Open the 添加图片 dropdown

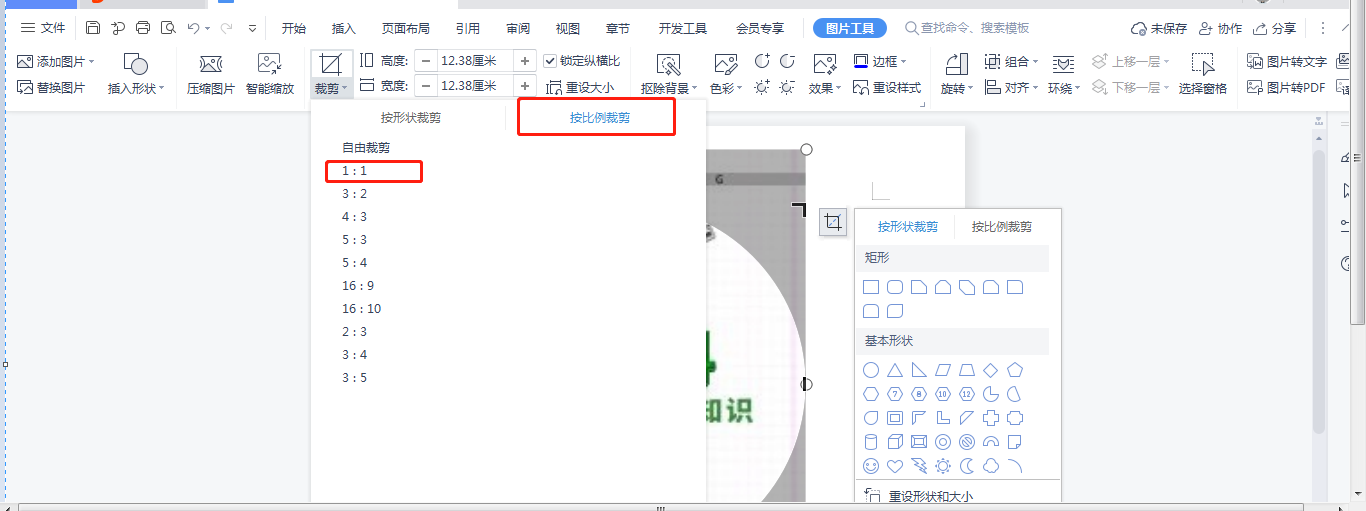coord(92,62)
